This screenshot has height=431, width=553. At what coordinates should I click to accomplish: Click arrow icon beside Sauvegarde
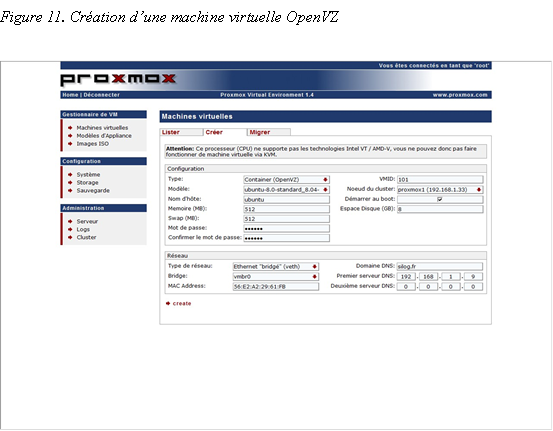pos(70,190)
